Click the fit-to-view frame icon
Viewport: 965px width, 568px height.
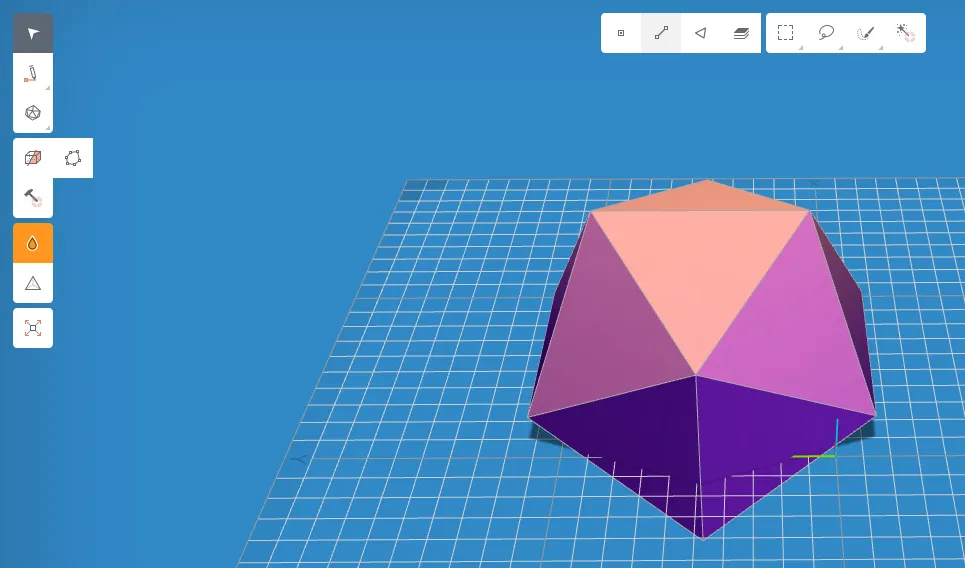point(33,328)
